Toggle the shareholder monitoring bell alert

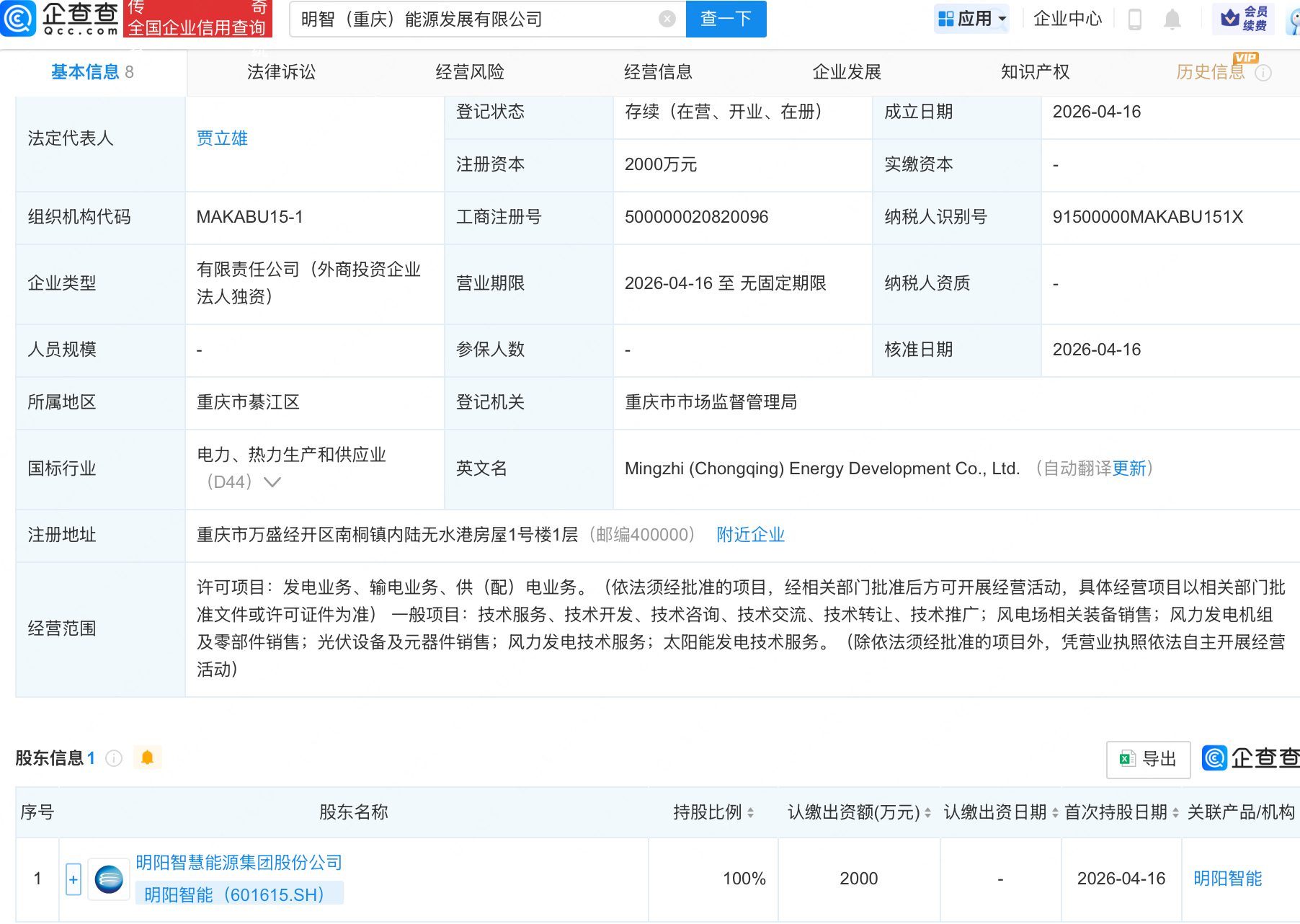[148, 758]
